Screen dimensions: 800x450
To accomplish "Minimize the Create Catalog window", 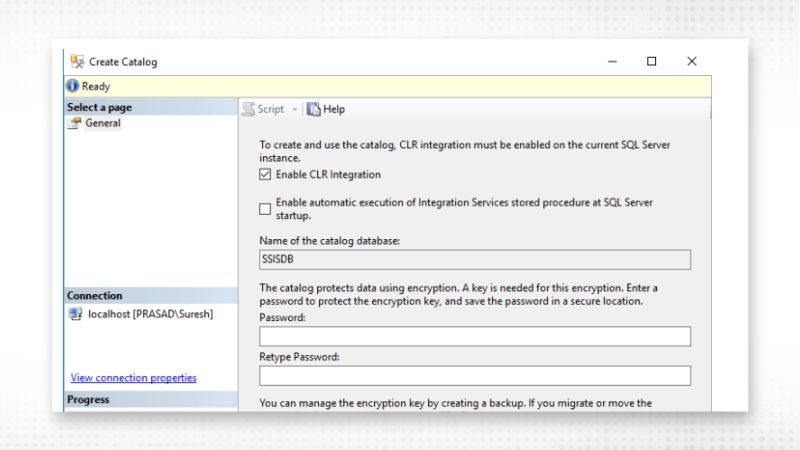I will [612, 61].
